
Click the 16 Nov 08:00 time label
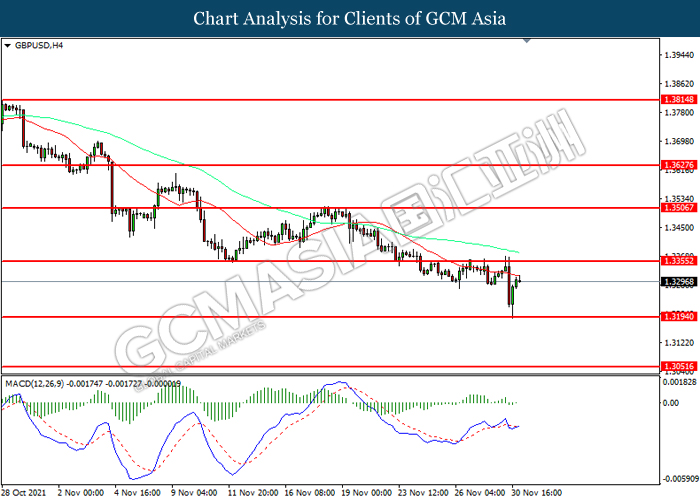click(x=310, y=493)
